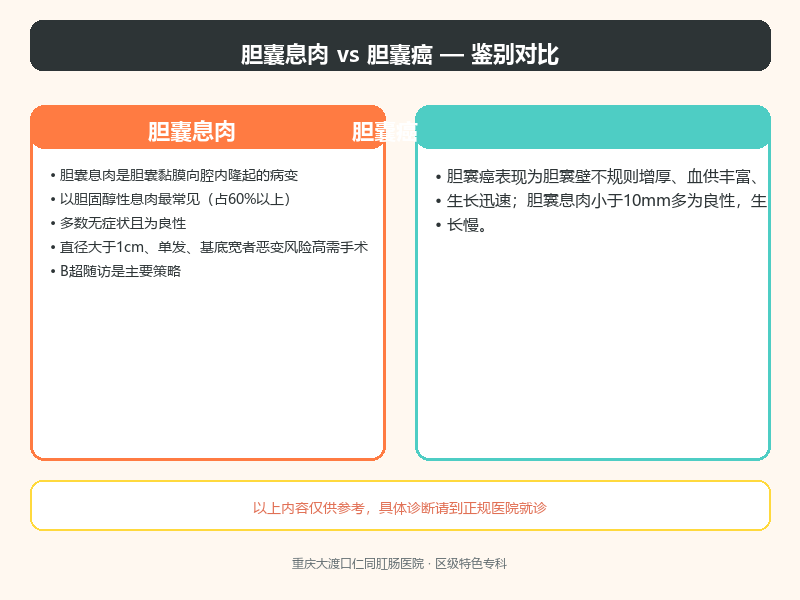Click the overlapping 胆囊癌 heading text
This screenshot has height=600, width=800.
point(384,132)
